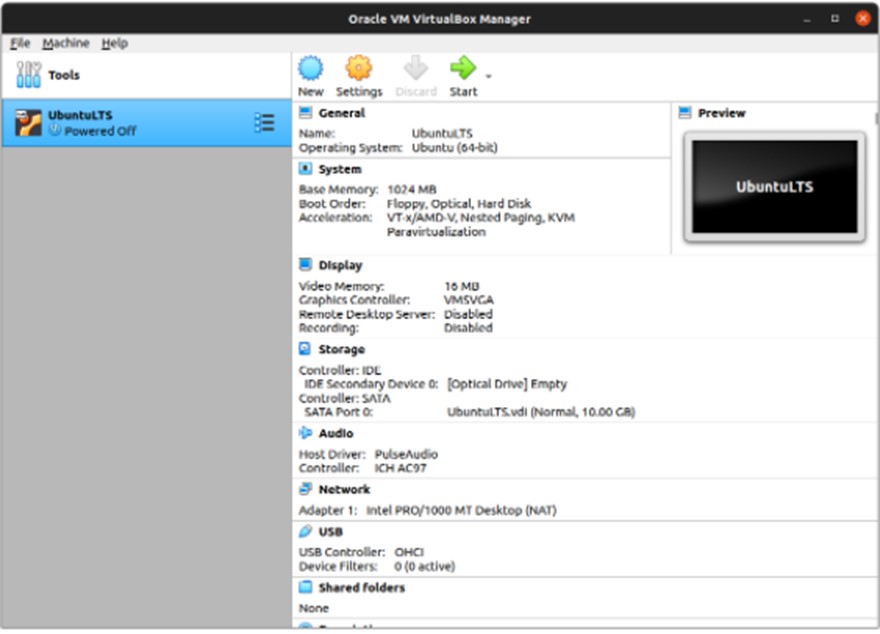This screenshot has width=880, height=634.
Task: Start the VM with green arrow
Action: [x=463, y=68]
